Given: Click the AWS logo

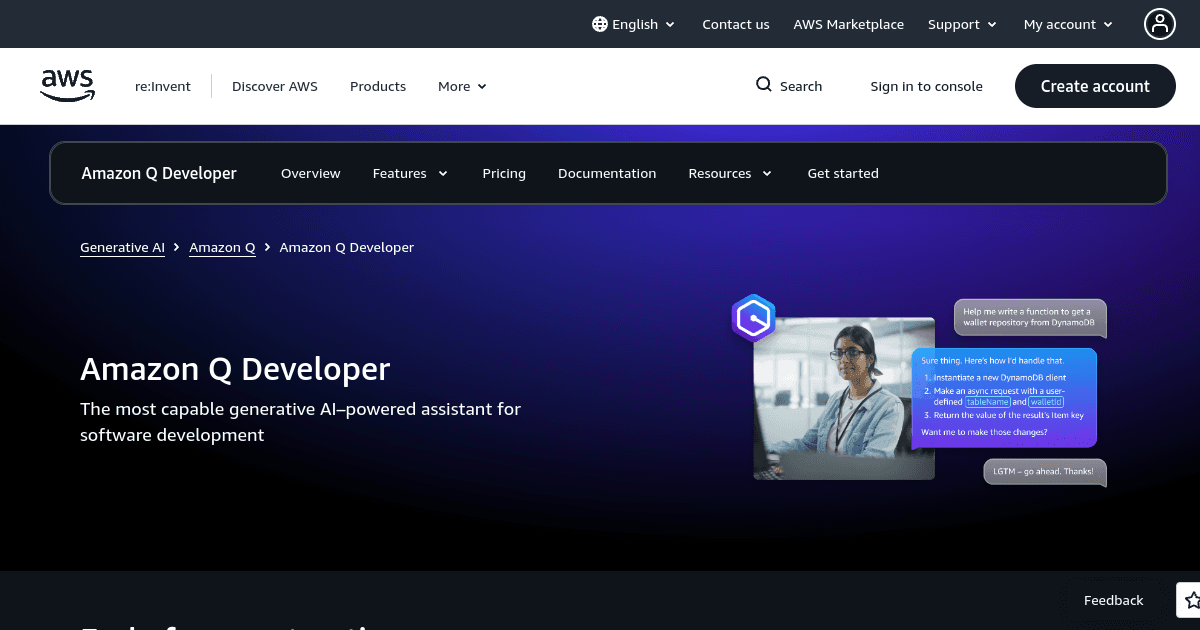Looking at the screenshot, I should 67,86.
